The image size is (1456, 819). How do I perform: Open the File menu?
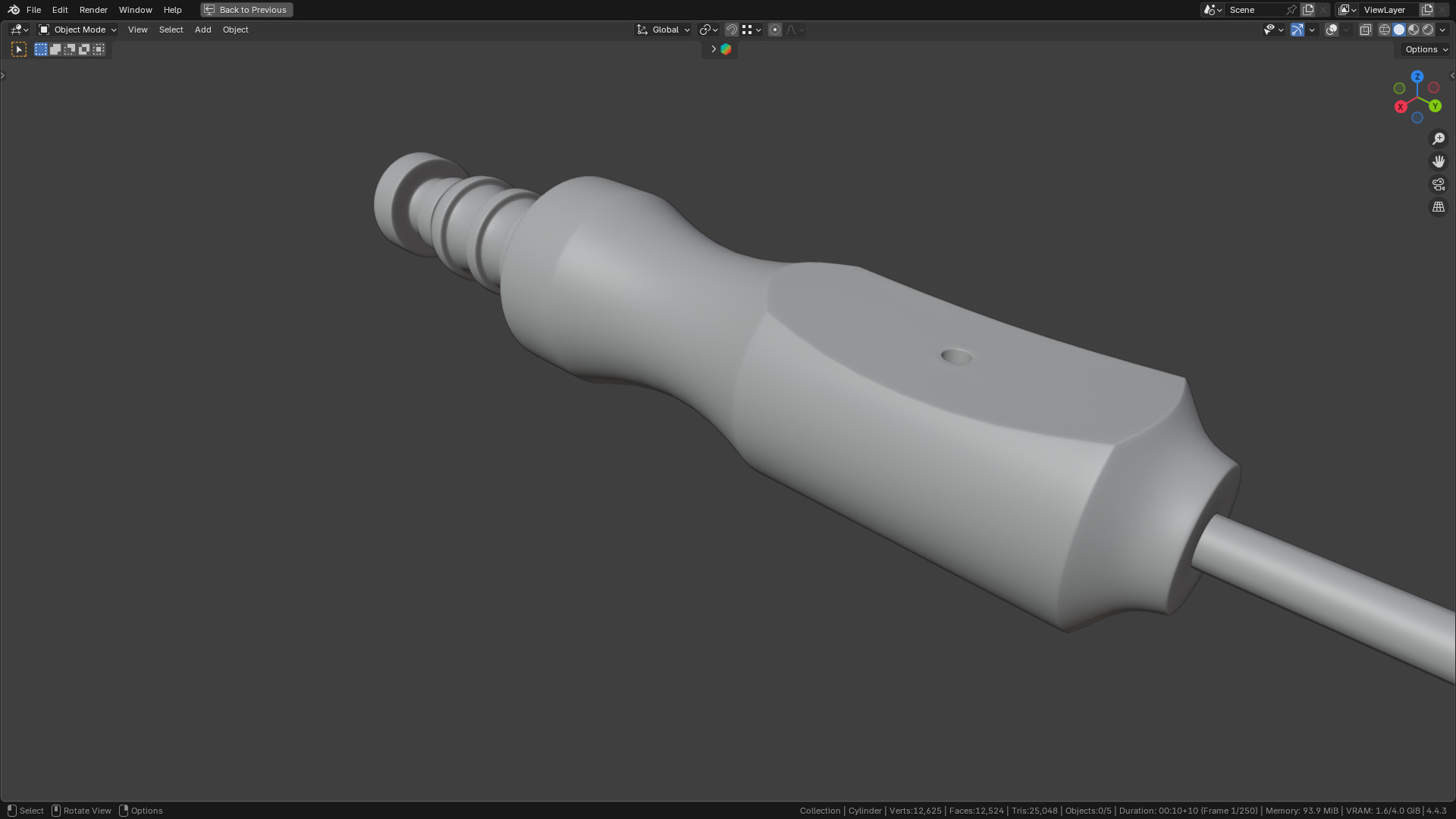pos(33,10)
